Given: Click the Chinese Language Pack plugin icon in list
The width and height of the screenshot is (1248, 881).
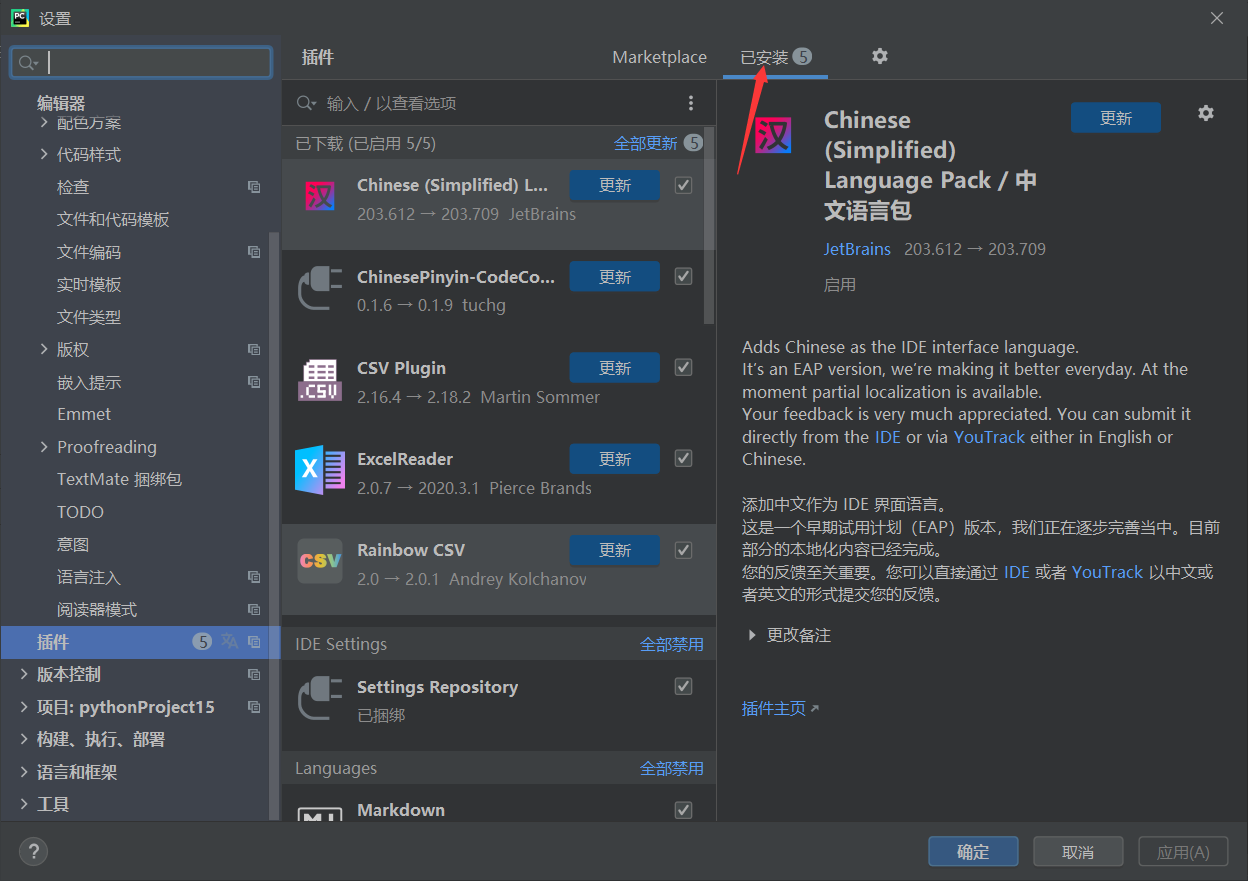Looking at the screenshot, I should tap(320, 196).
